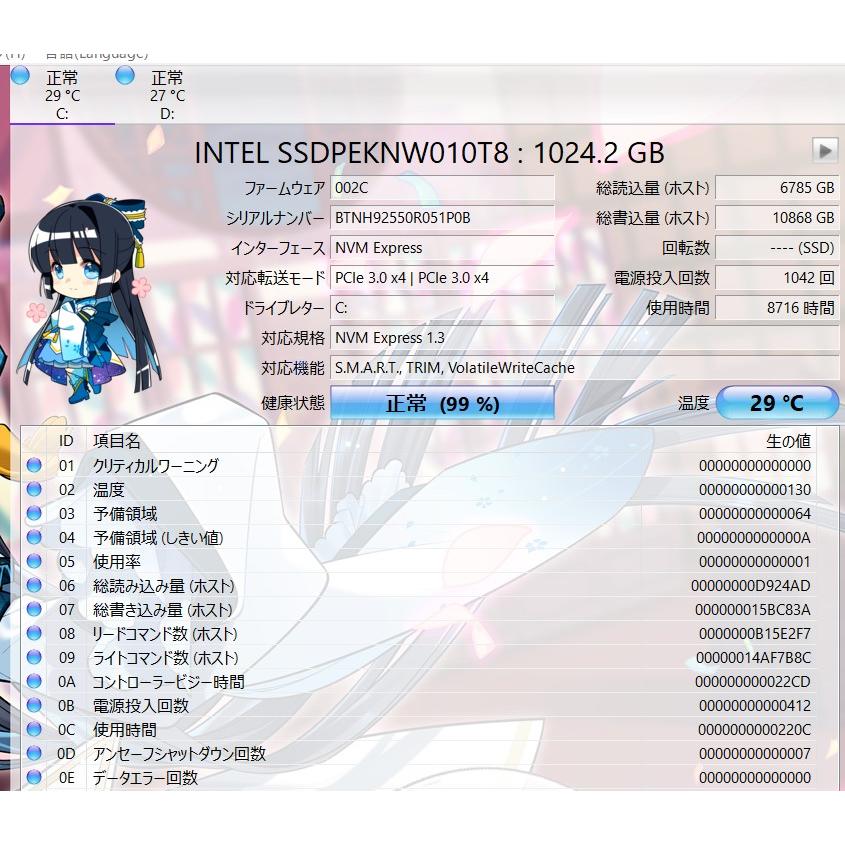Click the blue status orb above drive D:
The width and height of the screenshot is (845, 845).
click(125, 74)
